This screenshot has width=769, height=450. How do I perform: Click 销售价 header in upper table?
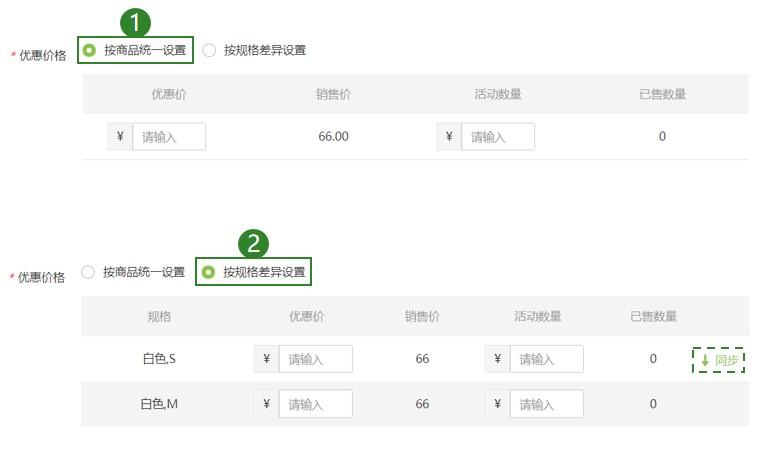(x=333, y=94)
